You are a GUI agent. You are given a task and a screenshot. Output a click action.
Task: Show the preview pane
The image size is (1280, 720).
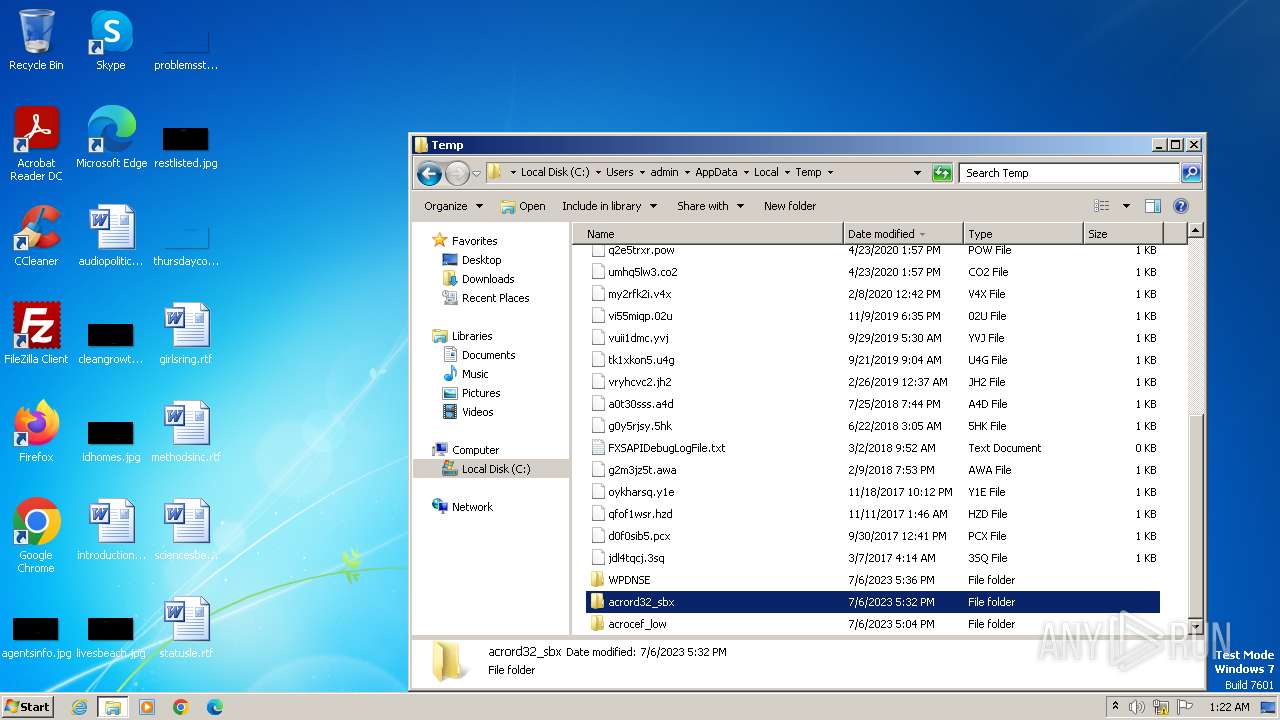click(1152, 206)
